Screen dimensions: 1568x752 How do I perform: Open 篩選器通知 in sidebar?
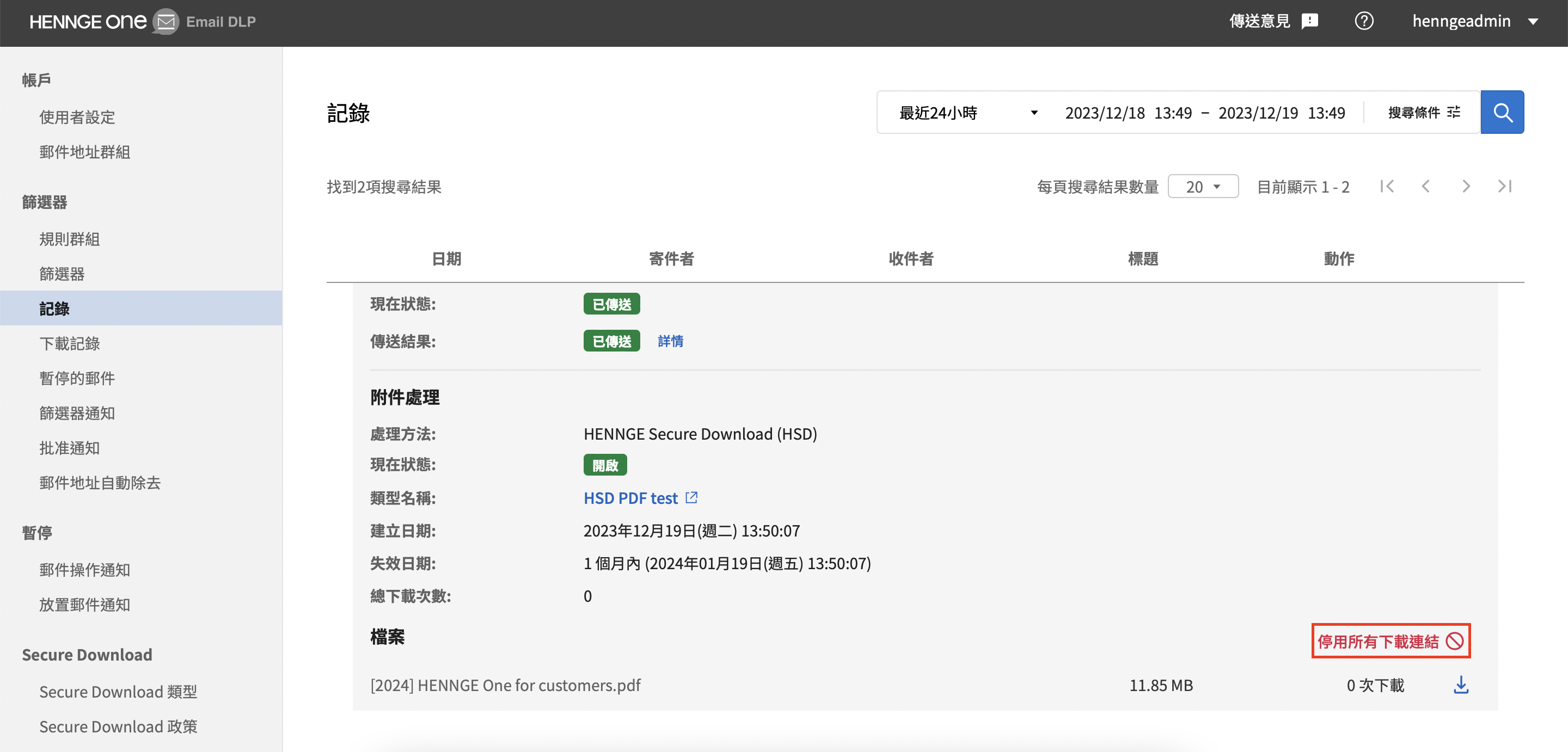77,413
